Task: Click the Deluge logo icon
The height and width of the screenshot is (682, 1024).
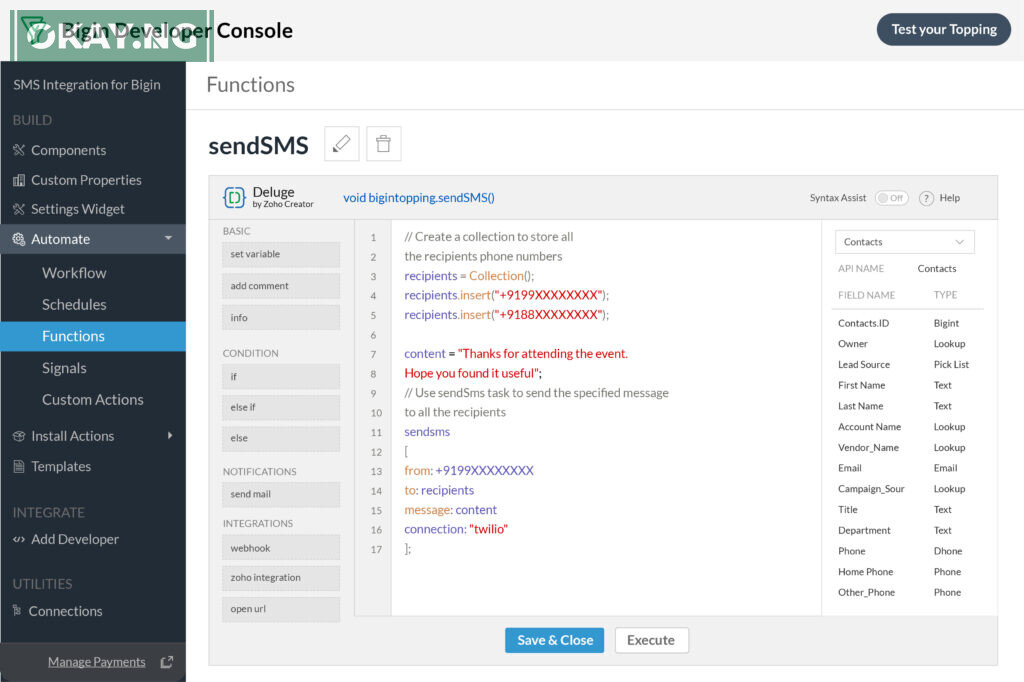Action: (x=234, y=198)
